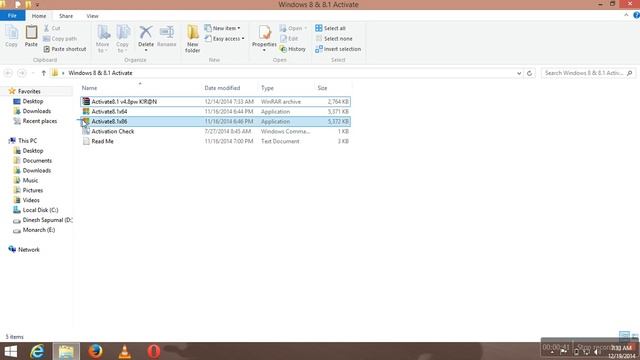The image size is (640, 360).
Task: Open the Move to dropdown
Action: tap(102, 38)
